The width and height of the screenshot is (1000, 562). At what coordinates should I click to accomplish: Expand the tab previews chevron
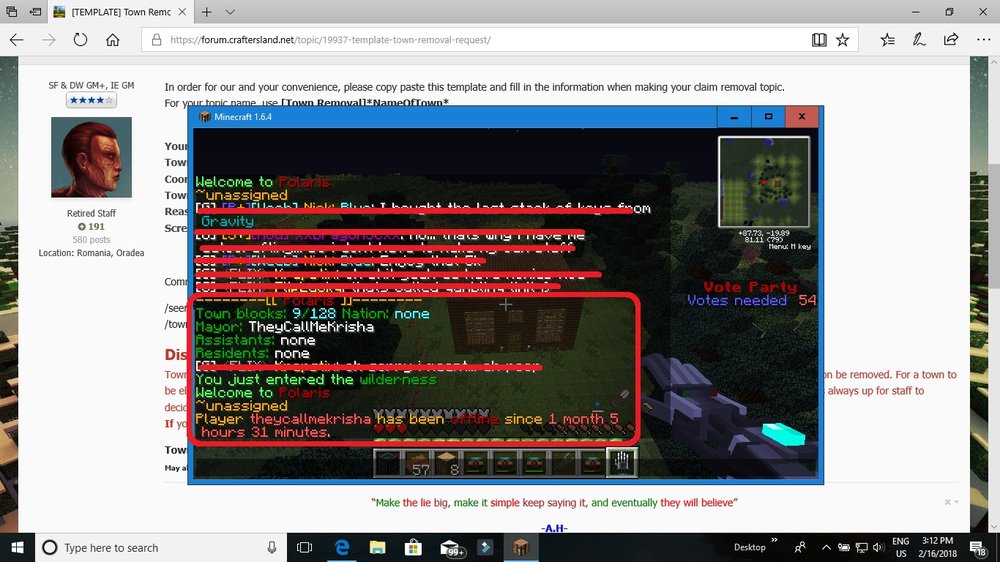tap(230, 12)
